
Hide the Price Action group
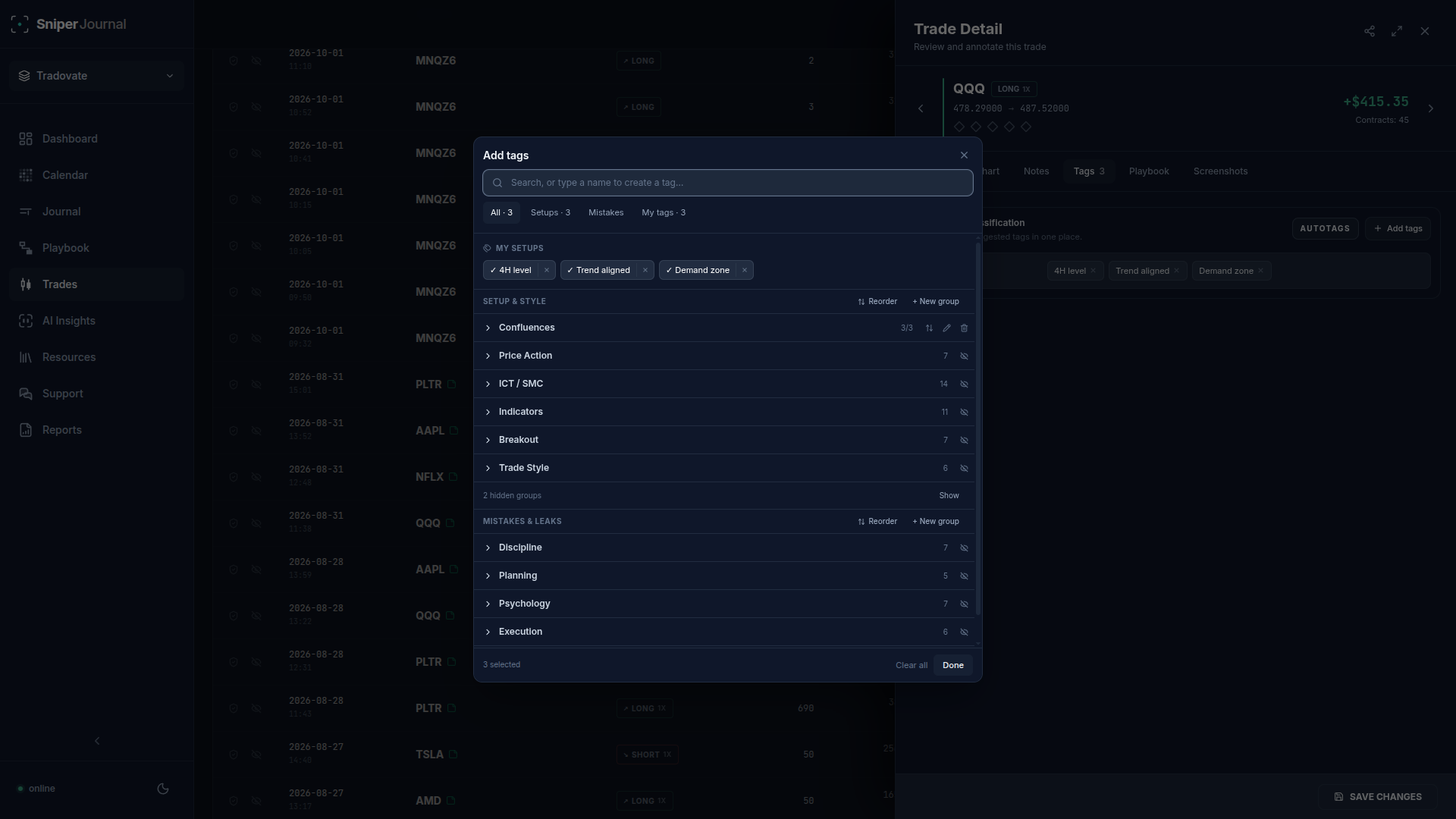[965, 356]
